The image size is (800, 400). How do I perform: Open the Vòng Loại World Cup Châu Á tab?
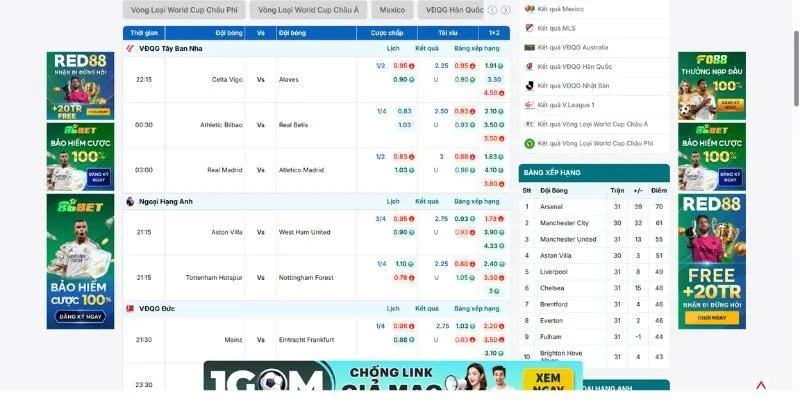pyautogui.click(x=308, y=10)
